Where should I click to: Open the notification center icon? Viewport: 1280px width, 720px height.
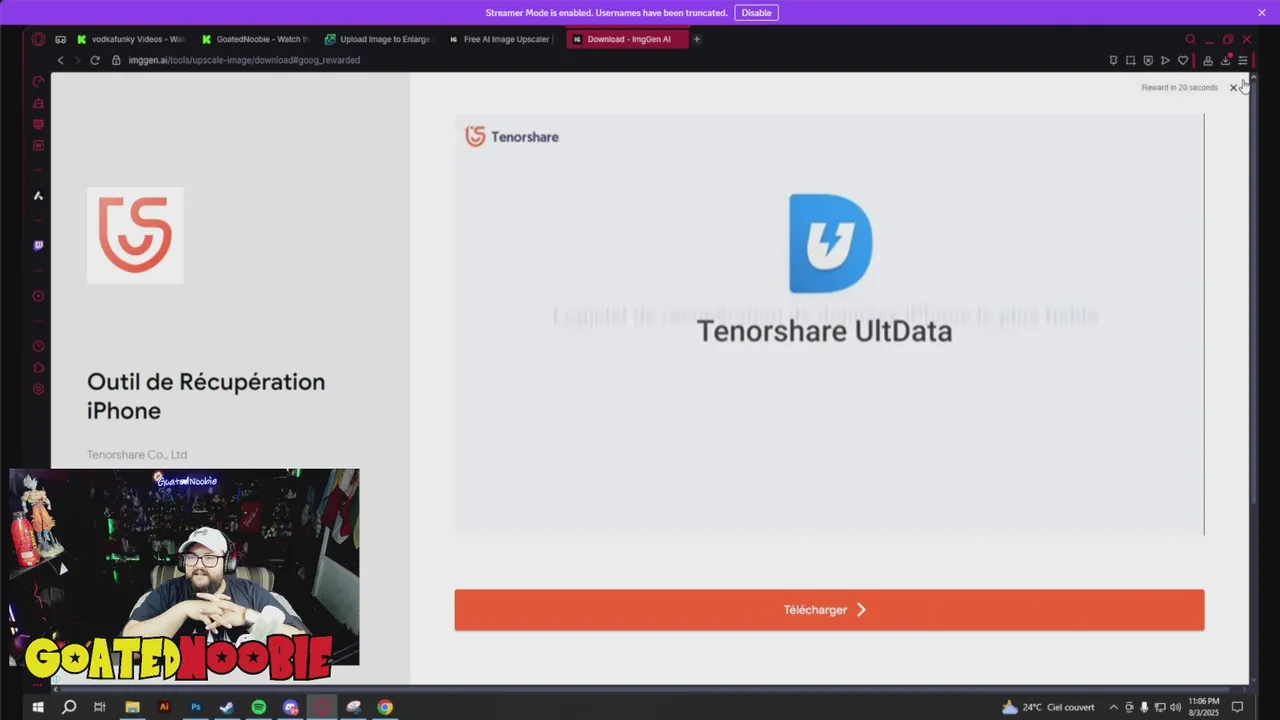click(x=1237, y=707)
